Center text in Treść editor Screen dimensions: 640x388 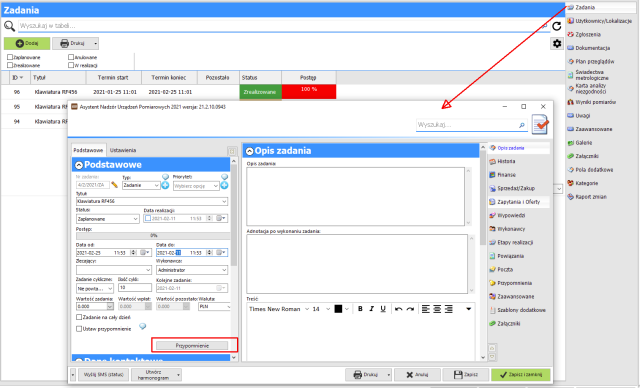(x=437, y=309)
